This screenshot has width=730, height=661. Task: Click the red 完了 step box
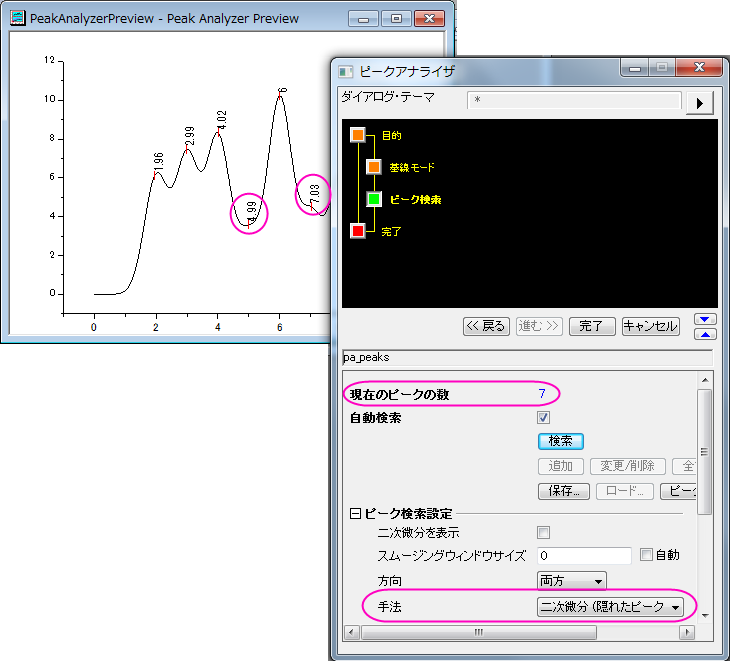358,231
